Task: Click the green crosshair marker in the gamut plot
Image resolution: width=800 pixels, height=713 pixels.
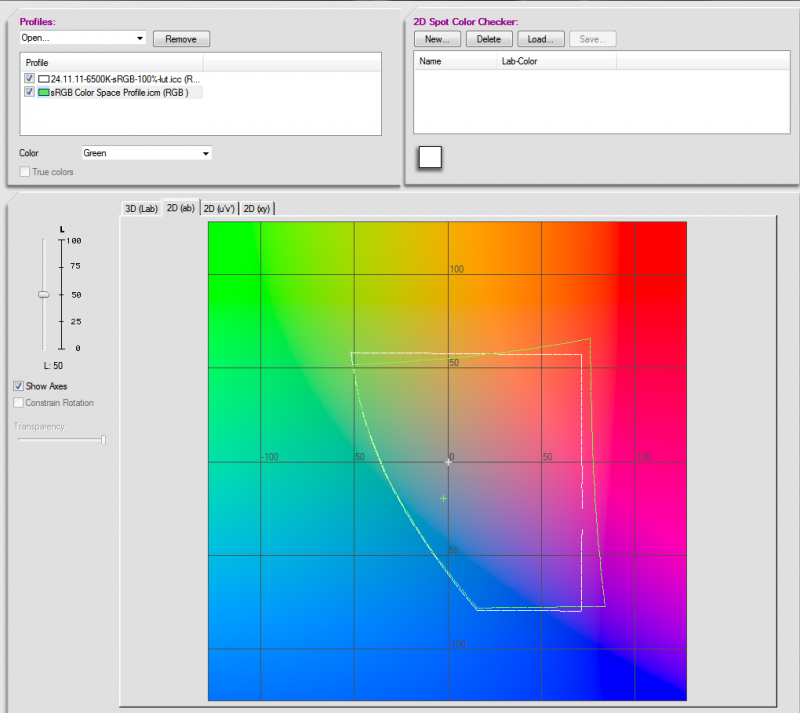Action: pos(443,498)
